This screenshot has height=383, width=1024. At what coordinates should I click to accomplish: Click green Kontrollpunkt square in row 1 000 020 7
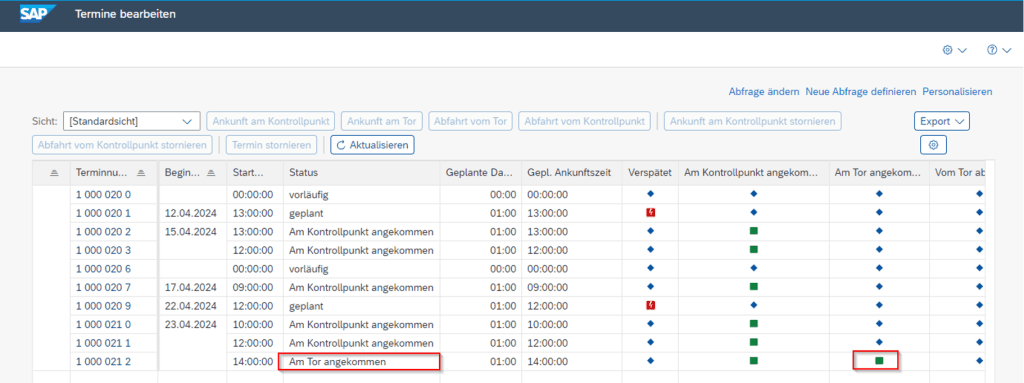[x=754, y=287]
